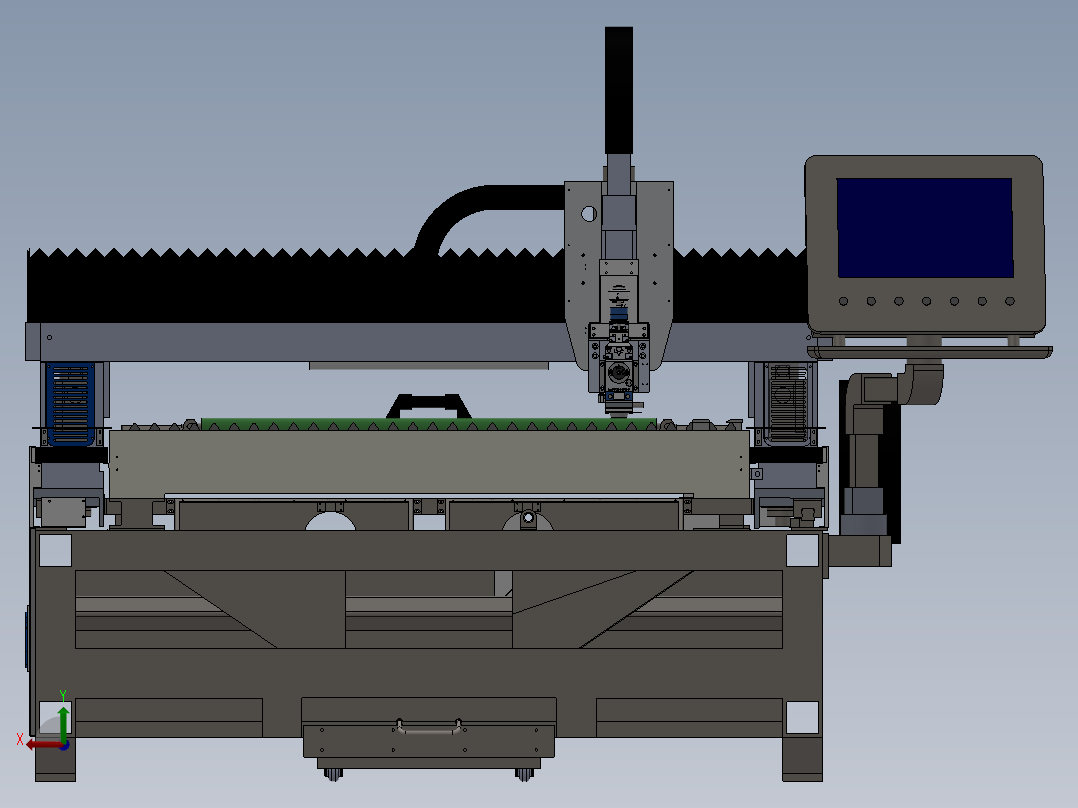
Task: Select the handle on the front drawer
Action: tap(429, 726)
